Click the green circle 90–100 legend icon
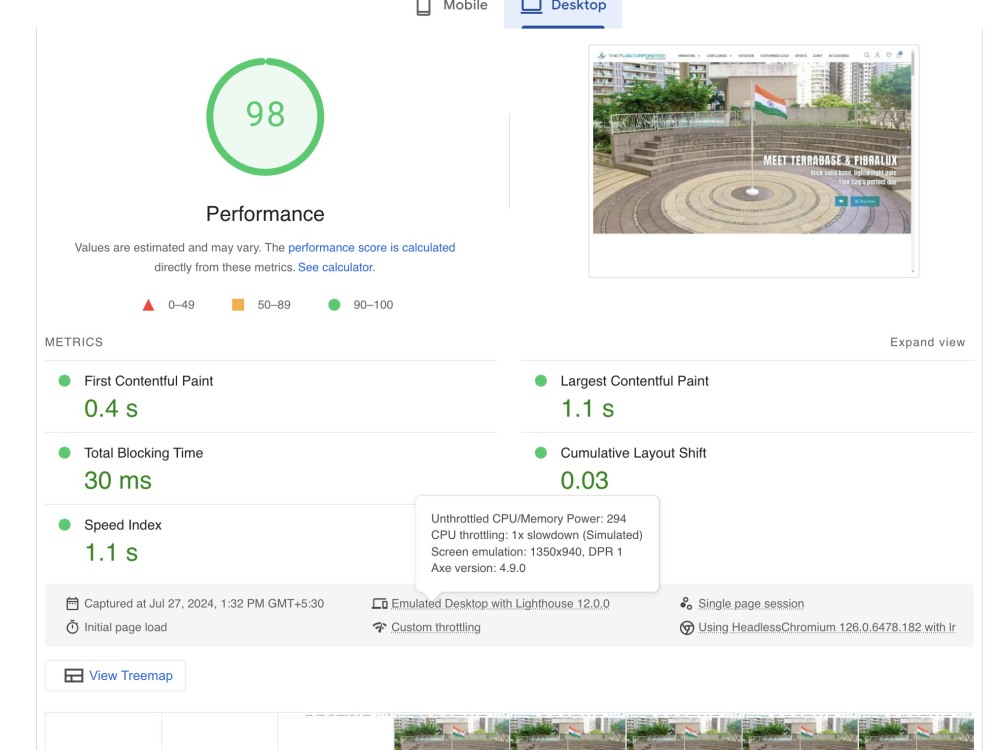The height and width of the screenshot is (750, 1000). pyautogui.click(x=334, y=305)
